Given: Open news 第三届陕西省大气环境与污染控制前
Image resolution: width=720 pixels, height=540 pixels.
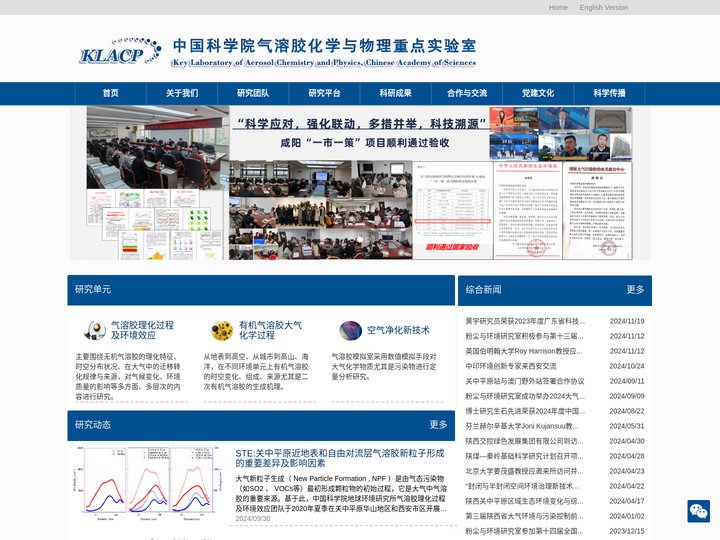Looking at the screenshot, I should pos(524,516).
